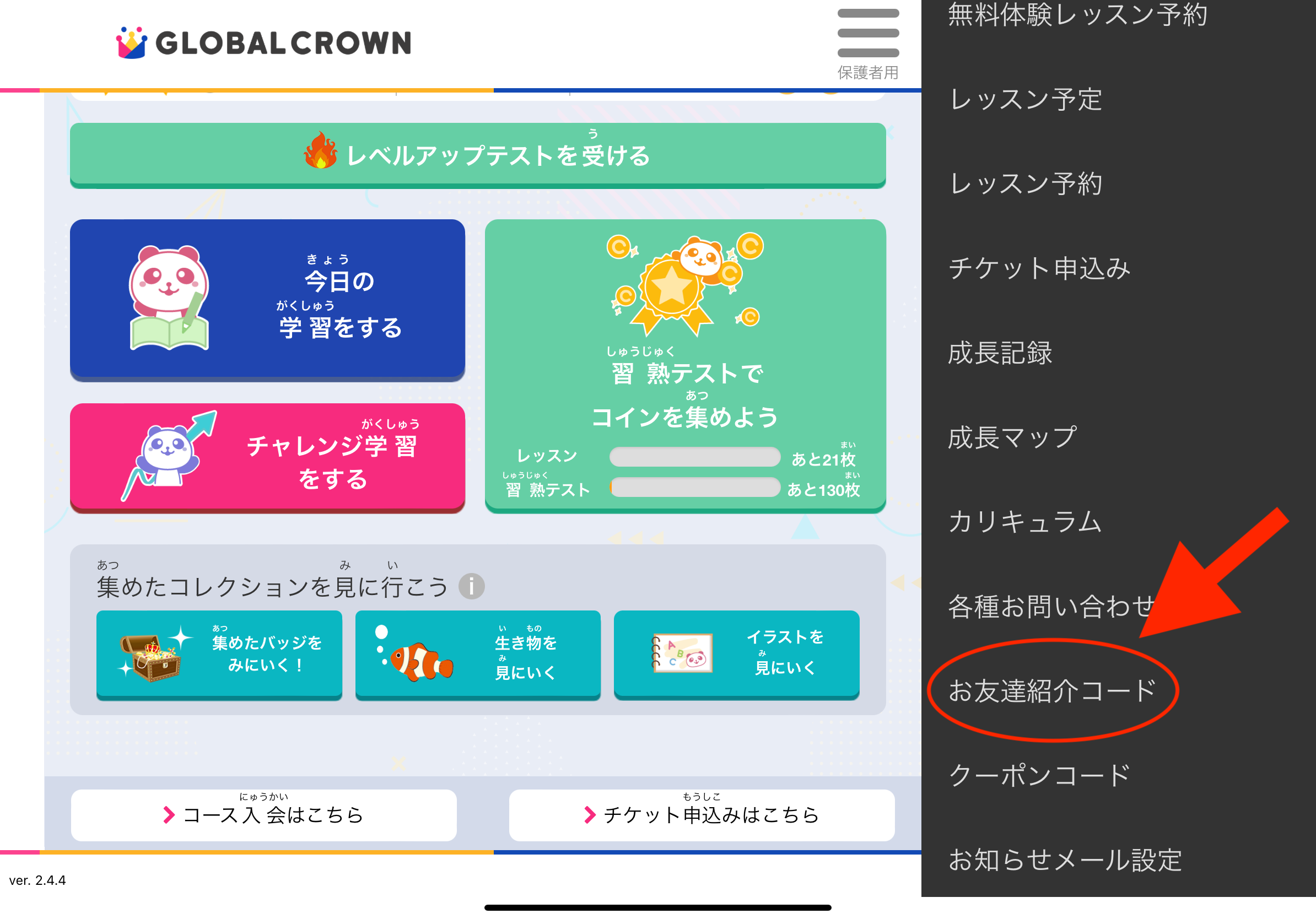Screen dimensions: 1316x919
Task: Tap the treasure chest badge icon
Action: coord(150,657)
